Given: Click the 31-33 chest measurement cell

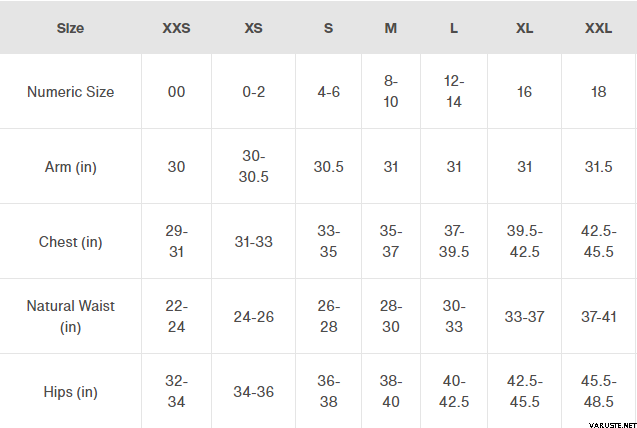Looking at the screenshot, I should point(254,242).
